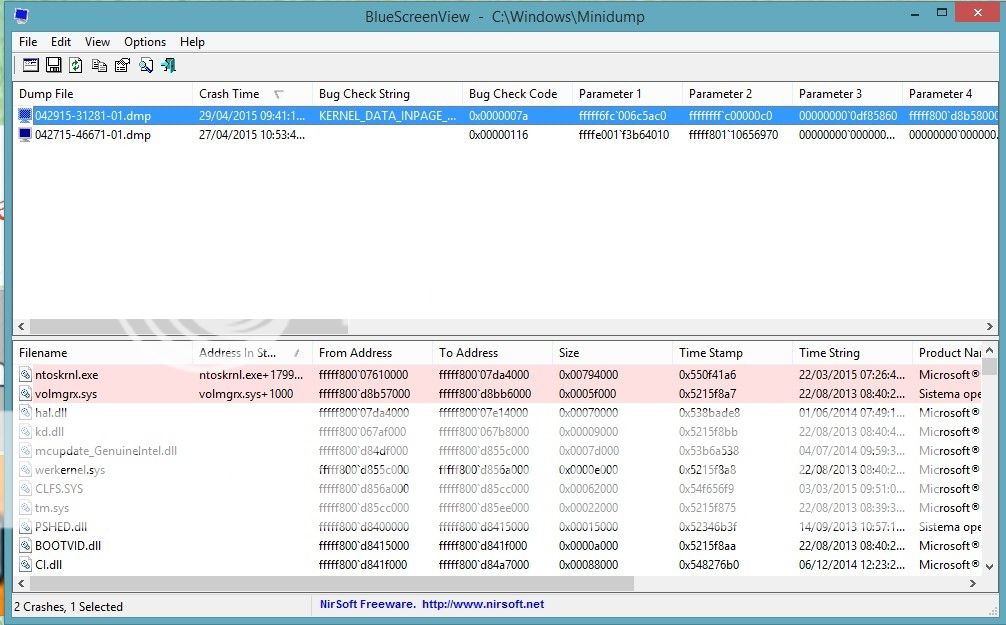Open the Find dialog with the magnifier icon
The width and height of the screenshot is (1006, 625).
point(145,65)
